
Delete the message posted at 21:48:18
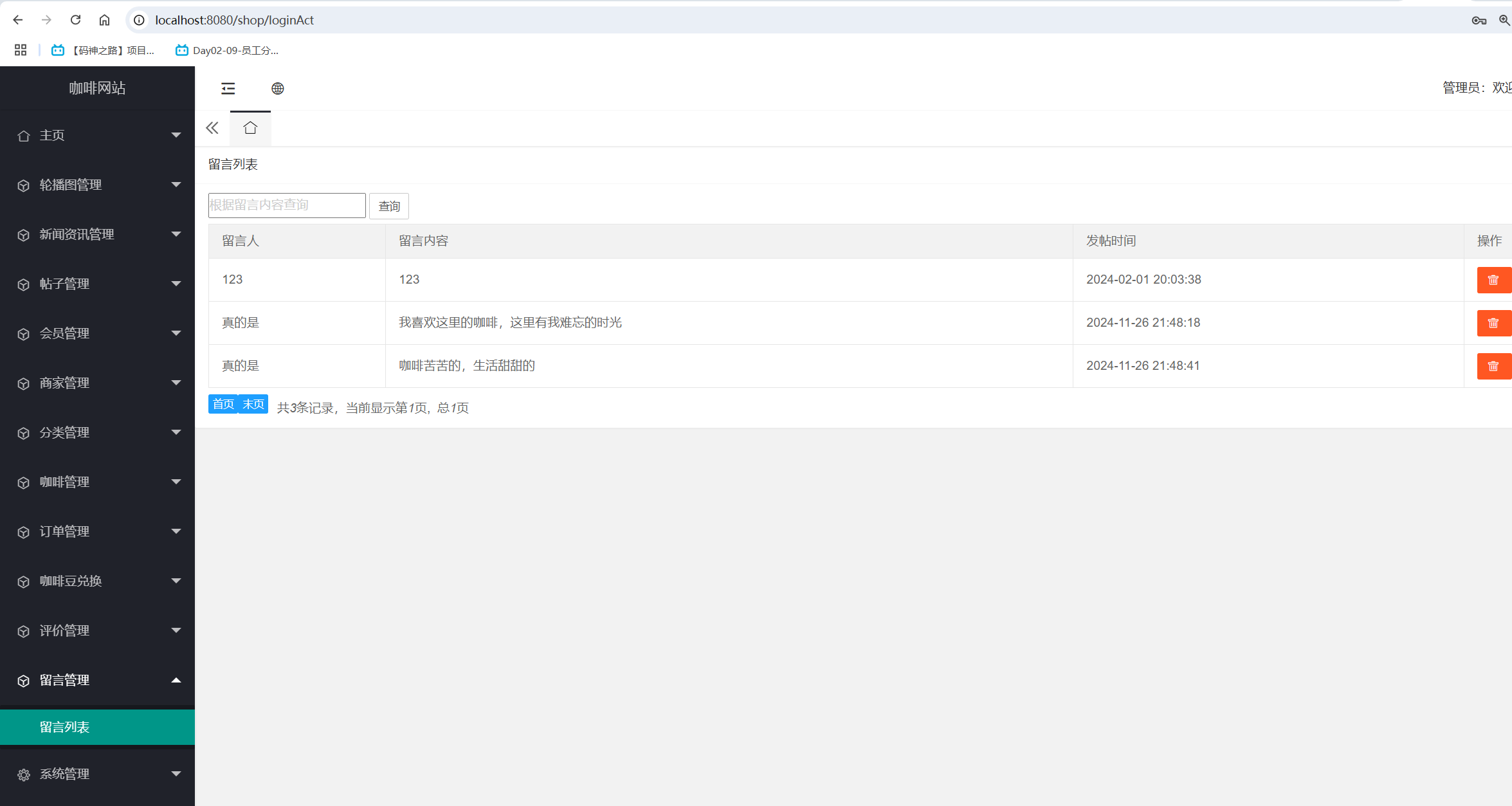[x=1493, y=323]
